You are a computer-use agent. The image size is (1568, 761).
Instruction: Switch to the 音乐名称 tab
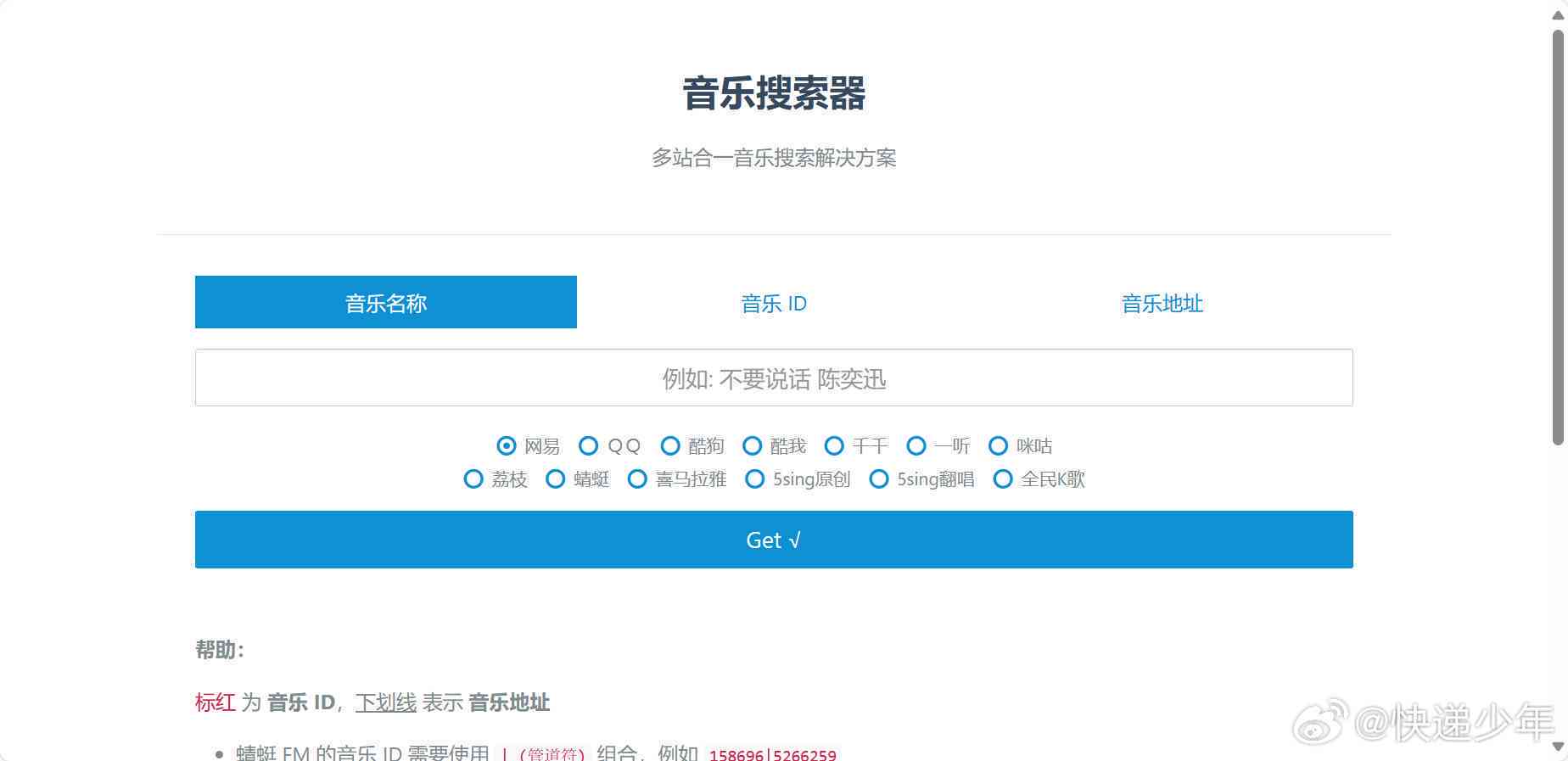pyautogui.click(x=386, y=302)
